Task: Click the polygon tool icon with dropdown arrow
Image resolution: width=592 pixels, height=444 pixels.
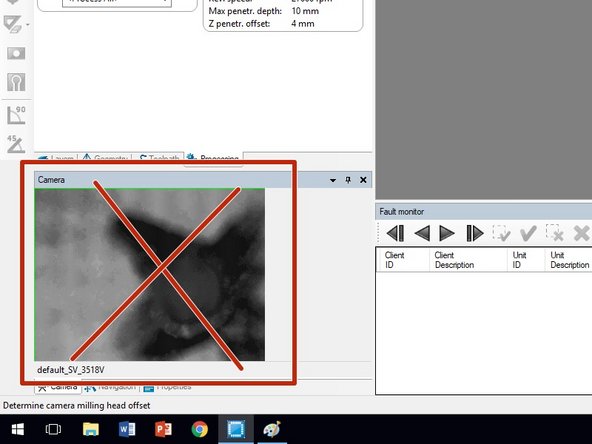Action: (13, 24)
